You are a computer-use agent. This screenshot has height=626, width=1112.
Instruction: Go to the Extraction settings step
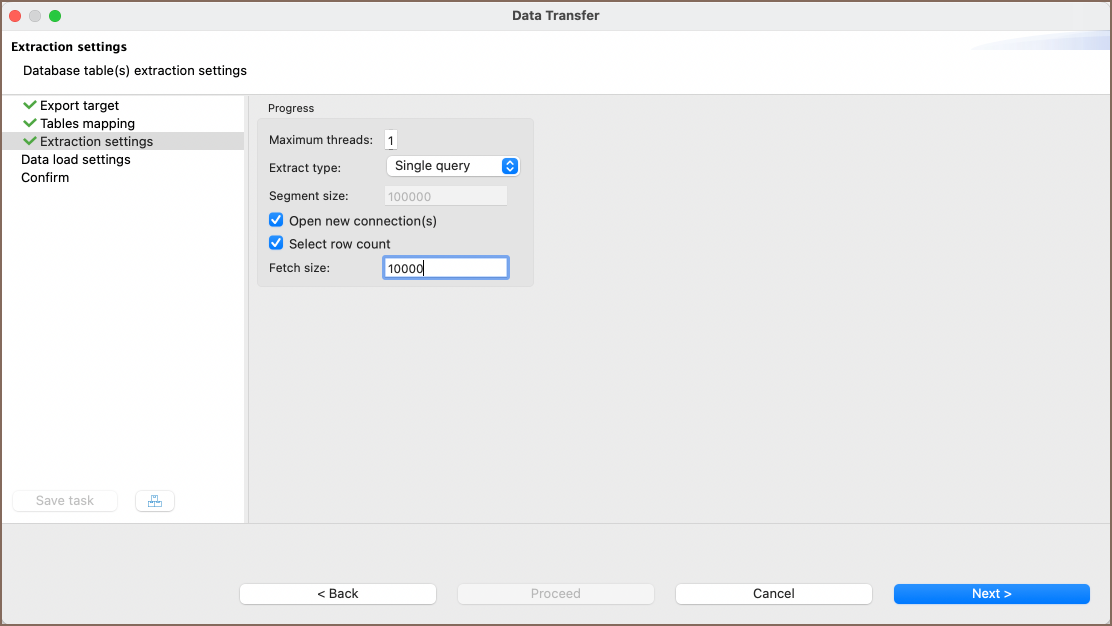96,141
